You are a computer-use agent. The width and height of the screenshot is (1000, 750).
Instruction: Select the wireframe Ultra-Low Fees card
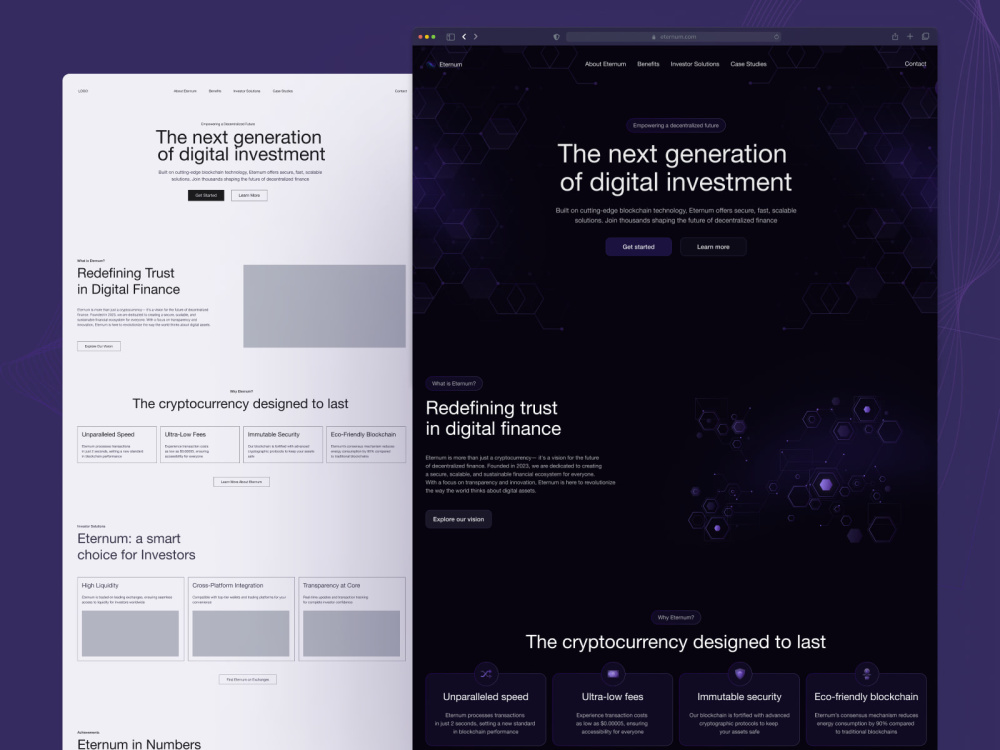(200, 445)
